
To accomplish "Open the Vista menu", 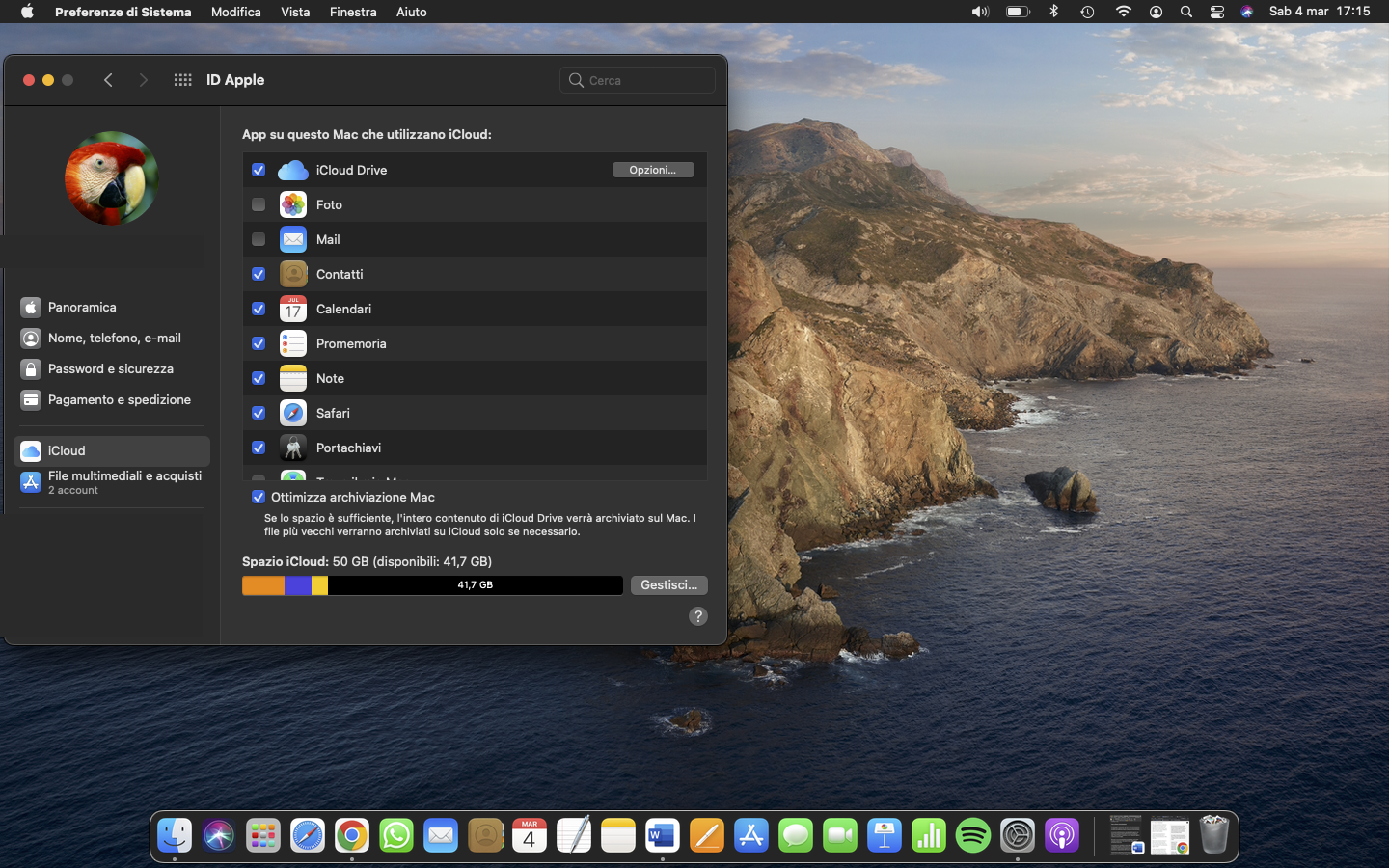I will (295, 12).
